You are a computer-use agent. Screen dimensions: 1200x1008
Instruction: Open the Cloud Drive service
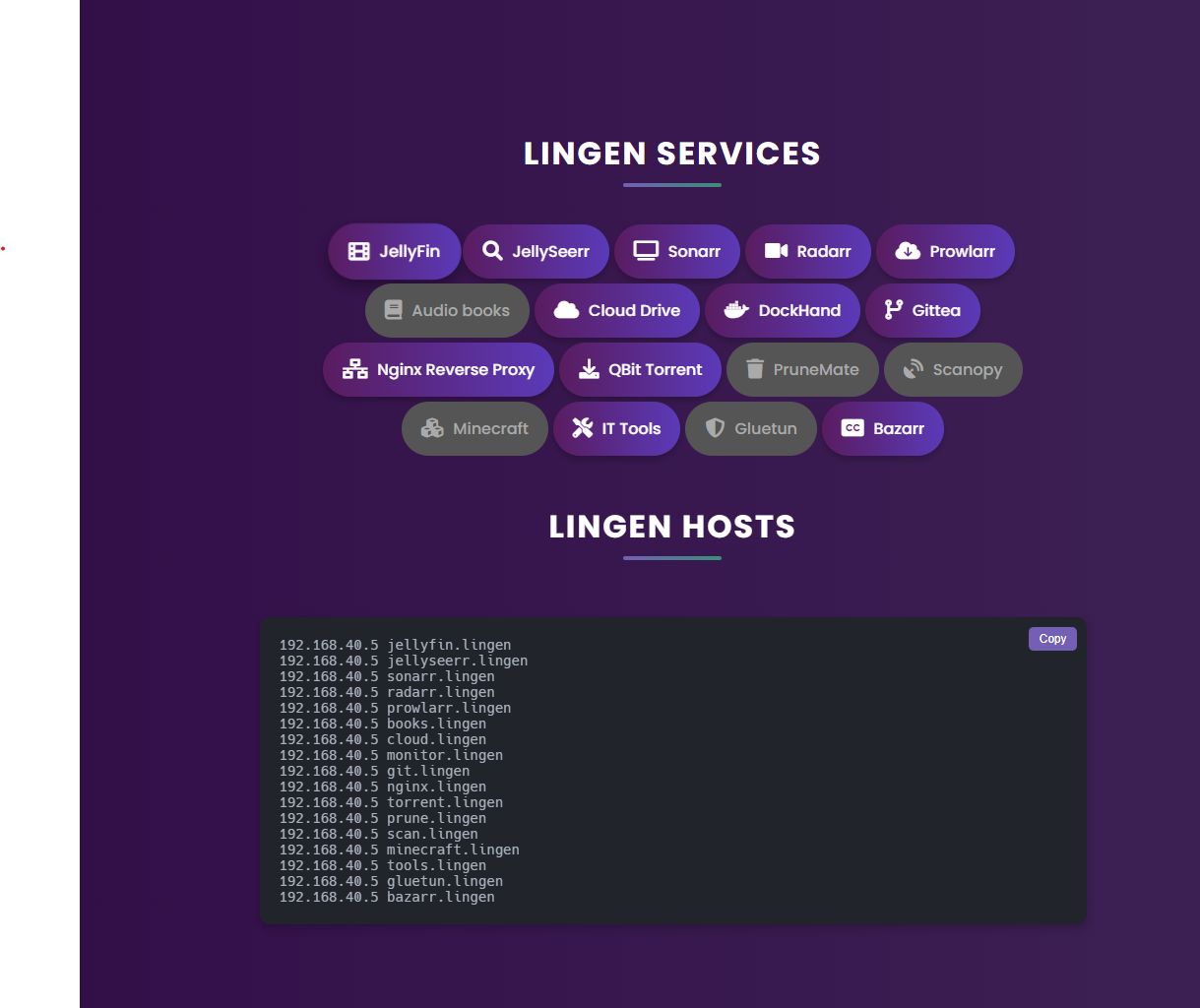click(x=617, y=310)
